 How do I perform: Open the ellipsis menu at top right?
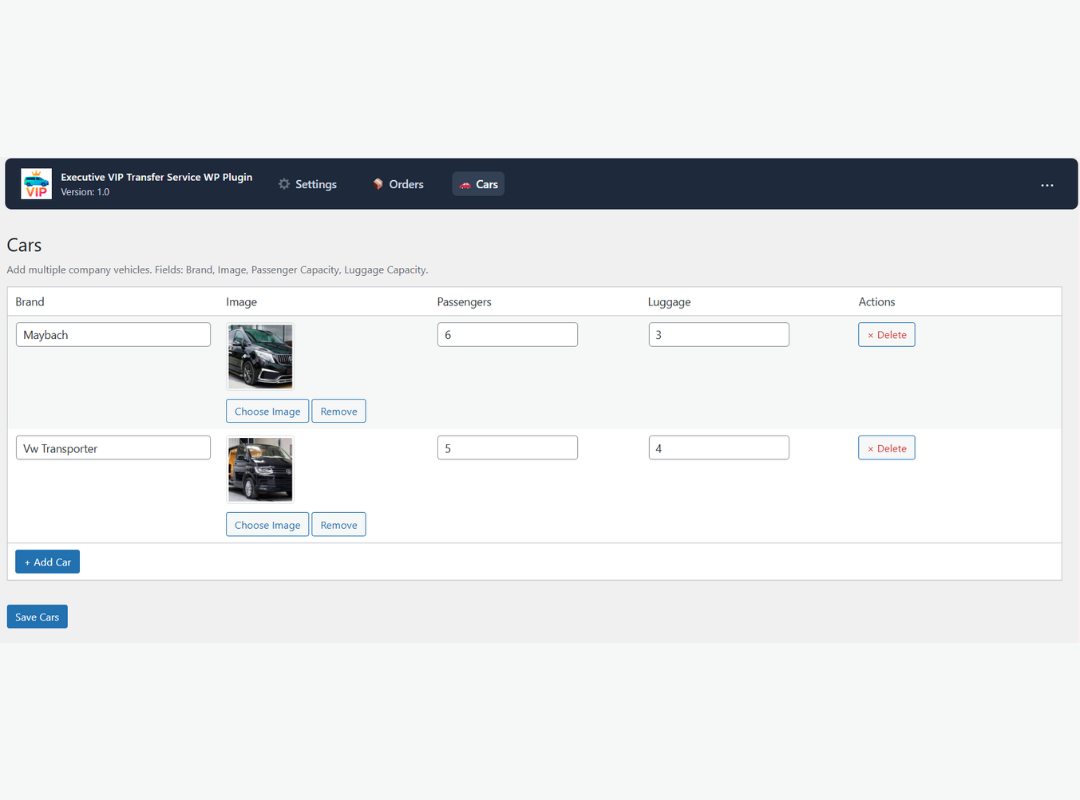1047,184
